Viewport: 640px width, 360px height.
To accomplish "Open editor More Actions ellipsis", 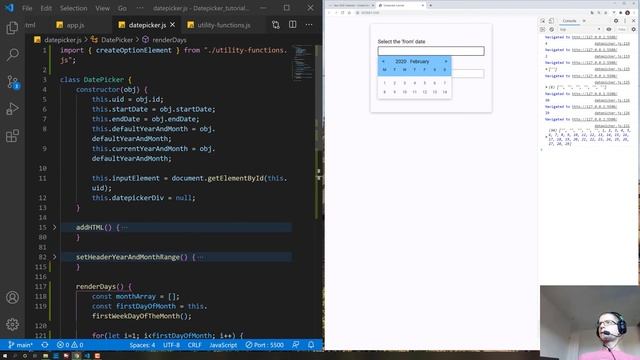I will click(309, 25).
